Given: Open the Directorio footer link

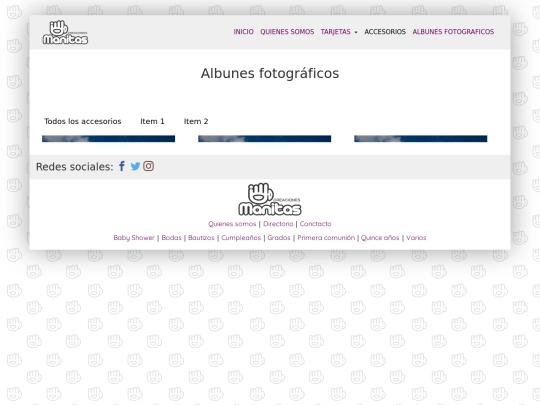Looking at the screenshot, I should 278,224.
